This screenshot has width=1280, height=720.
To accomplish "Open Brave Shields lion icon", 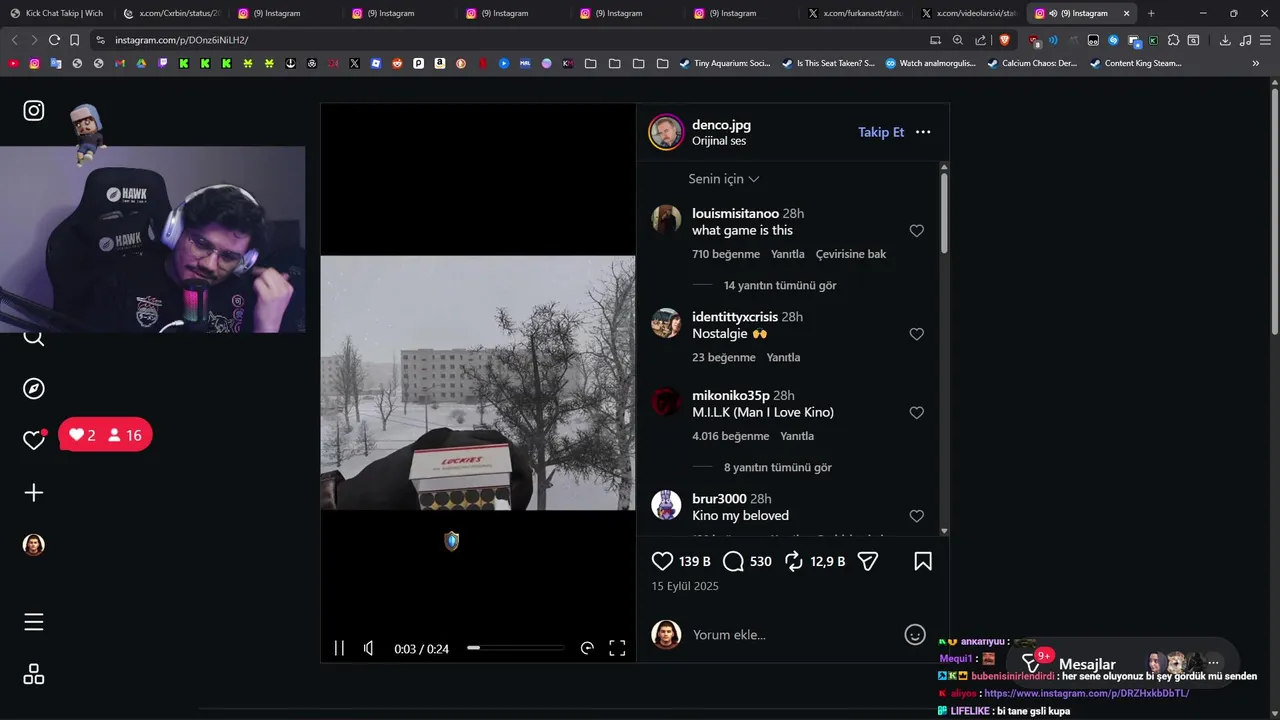I will pos(1005,40).
